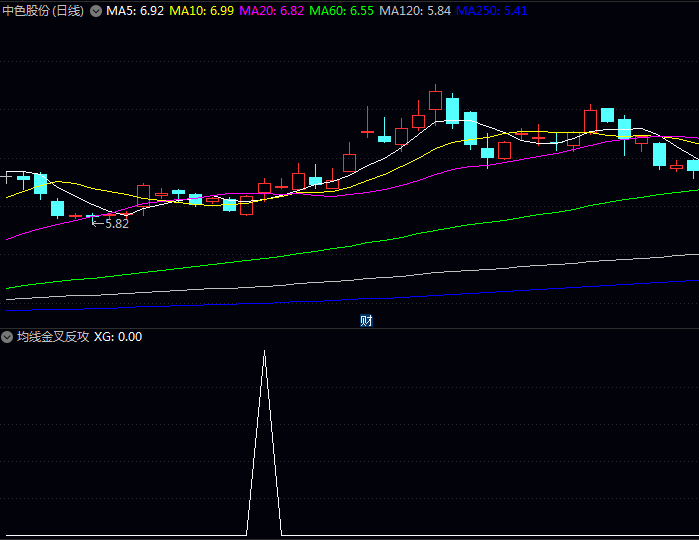Screen dimensions: 699x540
Task: Expand the 均线金叉反攻 indicator dropdown arrow
Action: (x=8, y=337)
